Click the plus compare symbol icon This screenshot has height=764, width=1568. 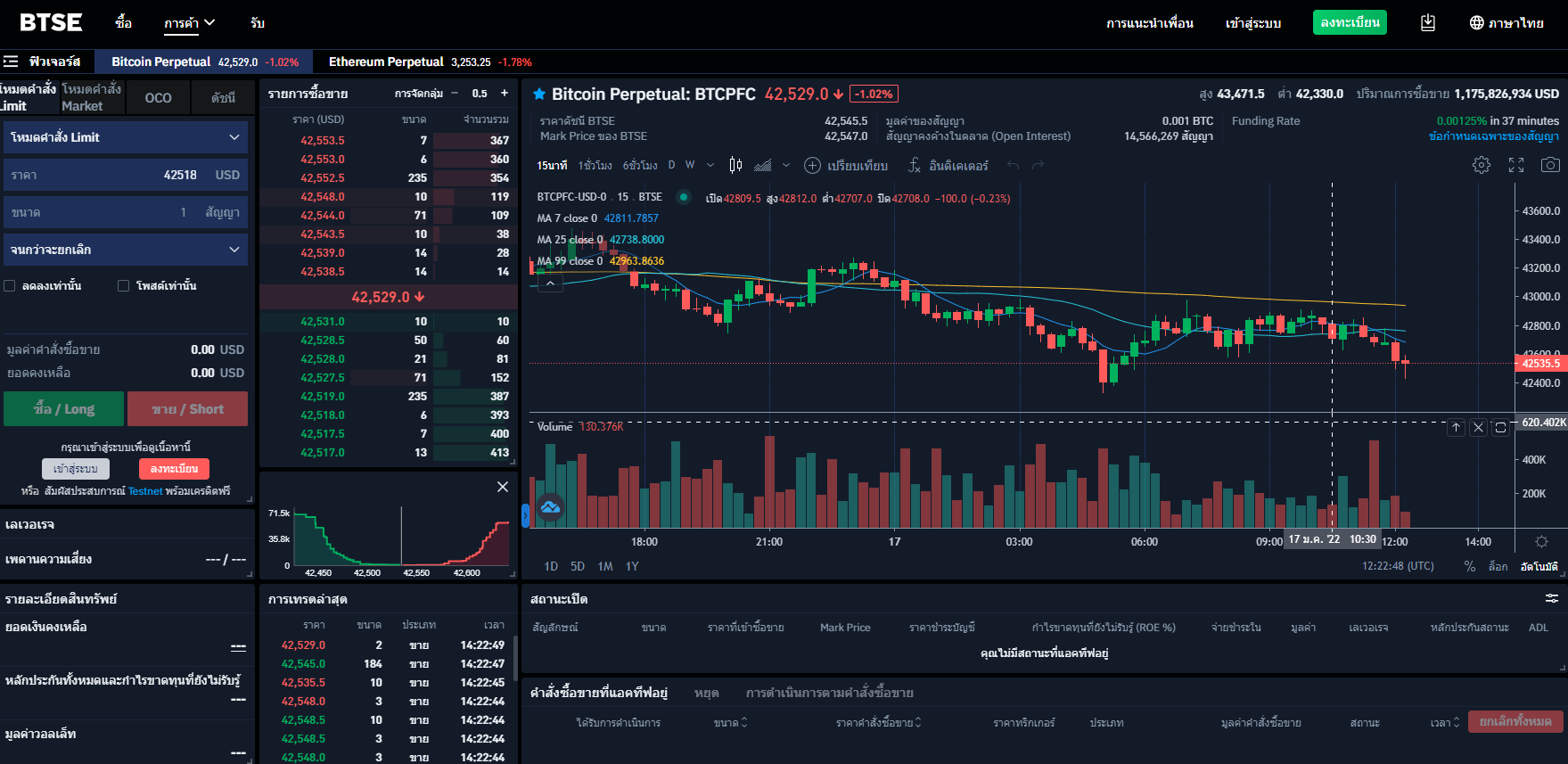pyautogui.click(x=812, y=165)
